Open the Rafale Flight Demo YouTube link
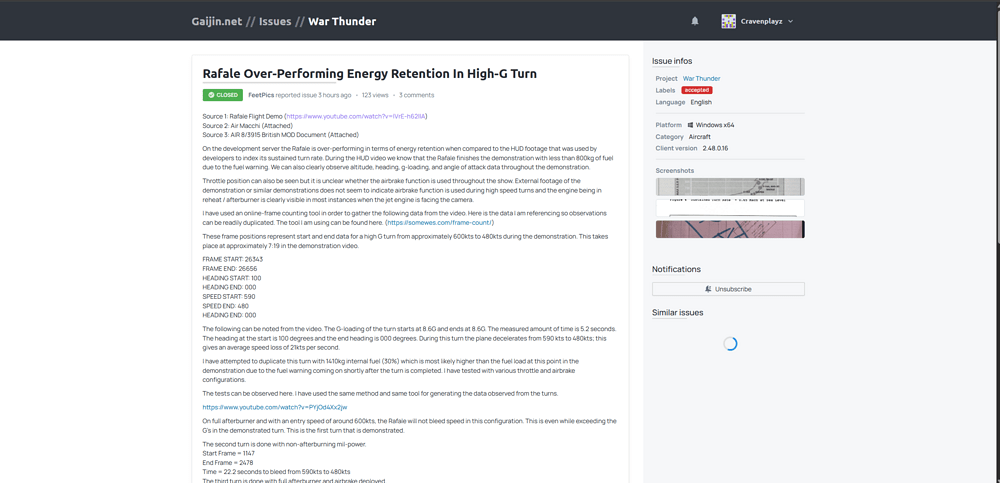Screen dimensions: 1000x483 coord(357,116)
